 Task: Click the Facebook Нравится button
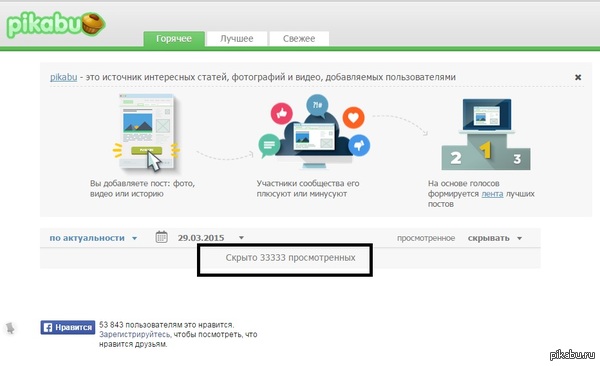(x=68, y=327)
